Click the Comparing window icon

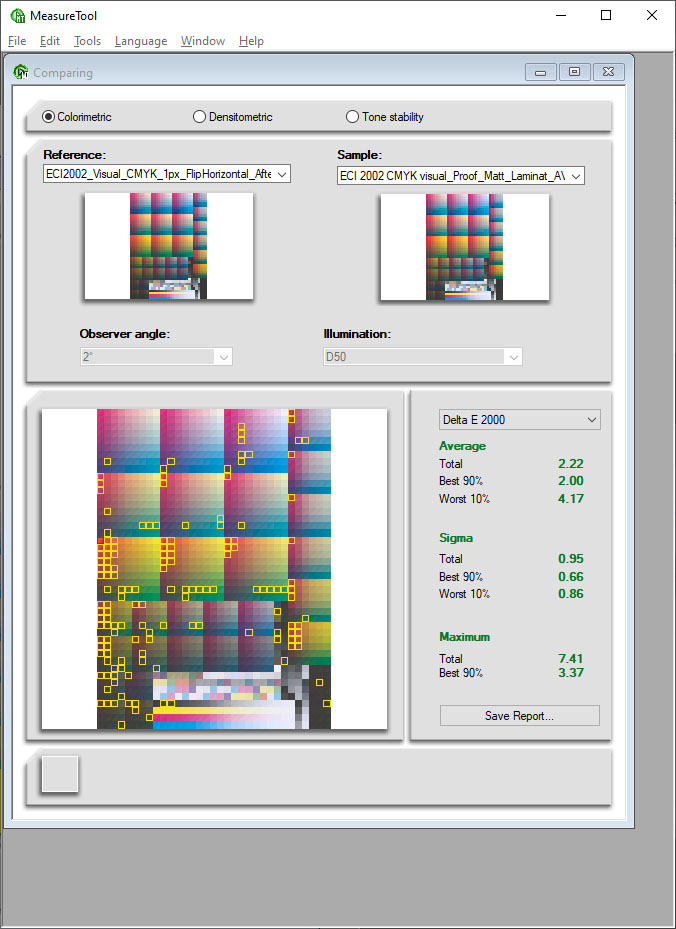21,72
